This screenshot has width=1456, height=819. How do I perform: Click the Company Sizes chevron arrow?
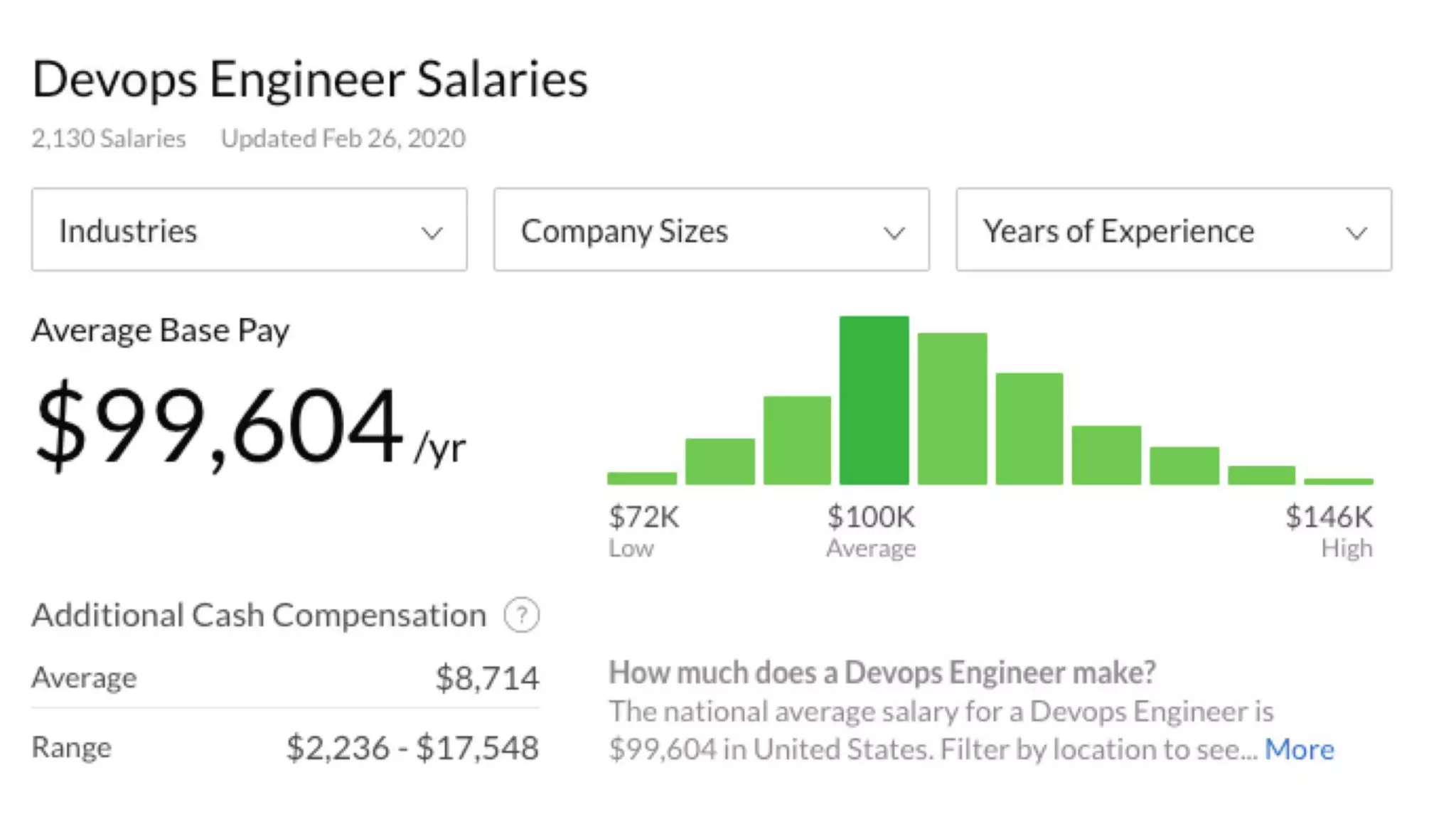coord(894,232)
